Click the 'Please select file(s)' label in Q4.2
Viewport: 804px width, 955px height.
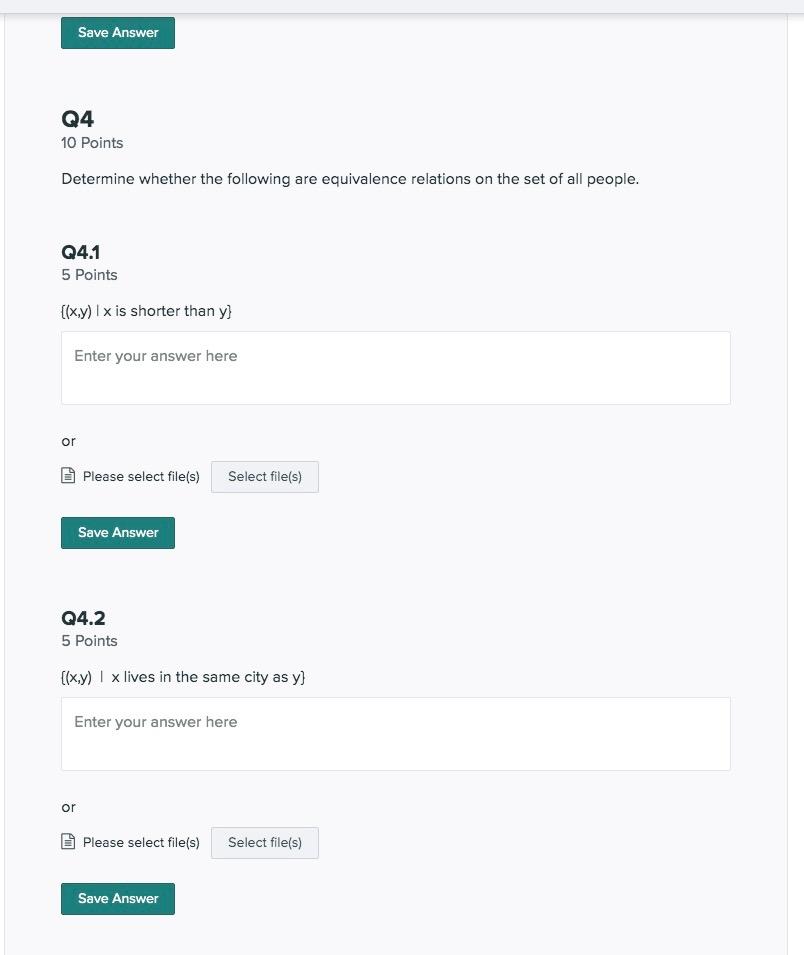(141, 843)
